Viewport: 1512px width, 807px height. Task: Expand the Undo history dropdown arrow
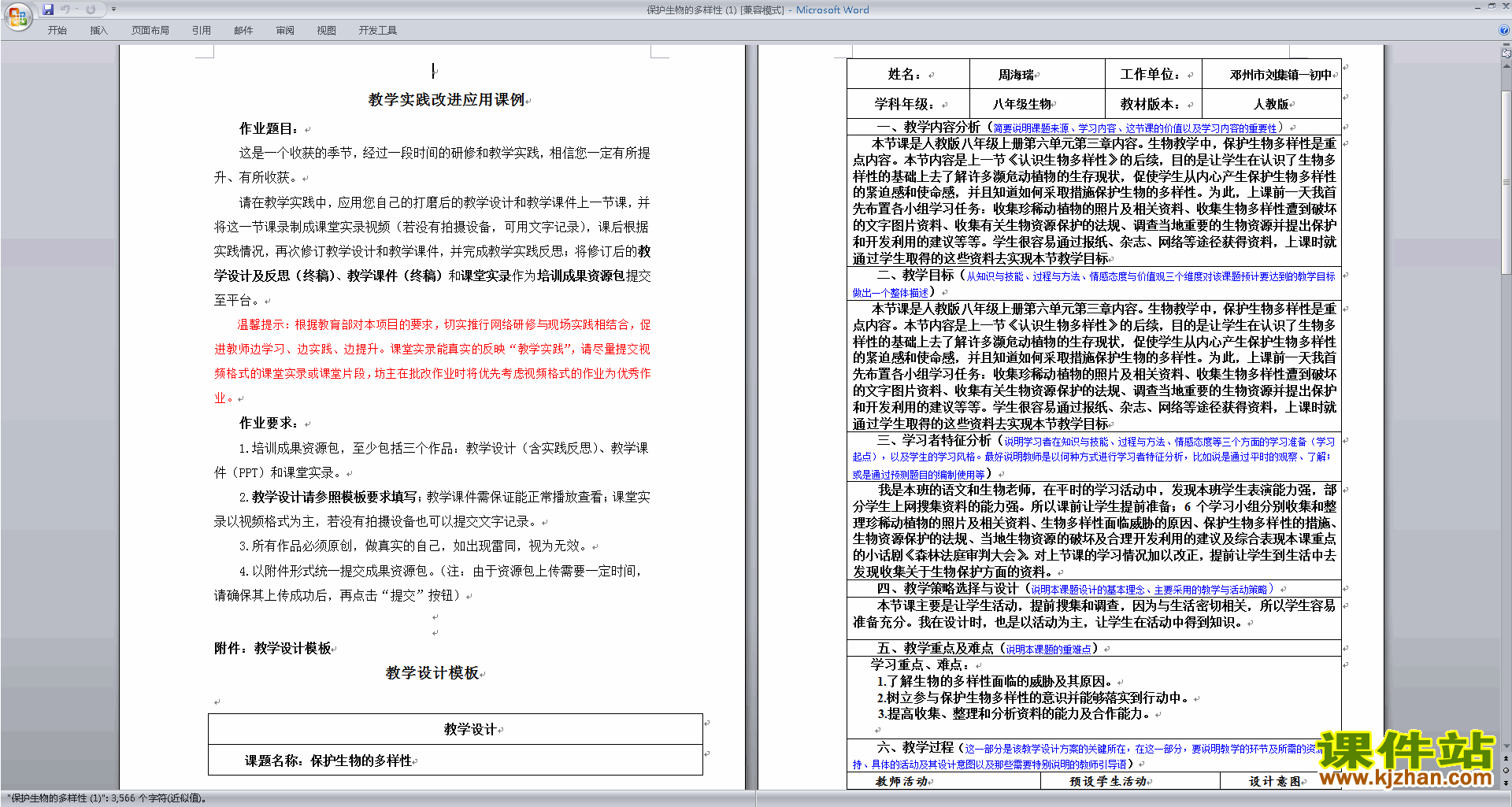tap(76, 9)
